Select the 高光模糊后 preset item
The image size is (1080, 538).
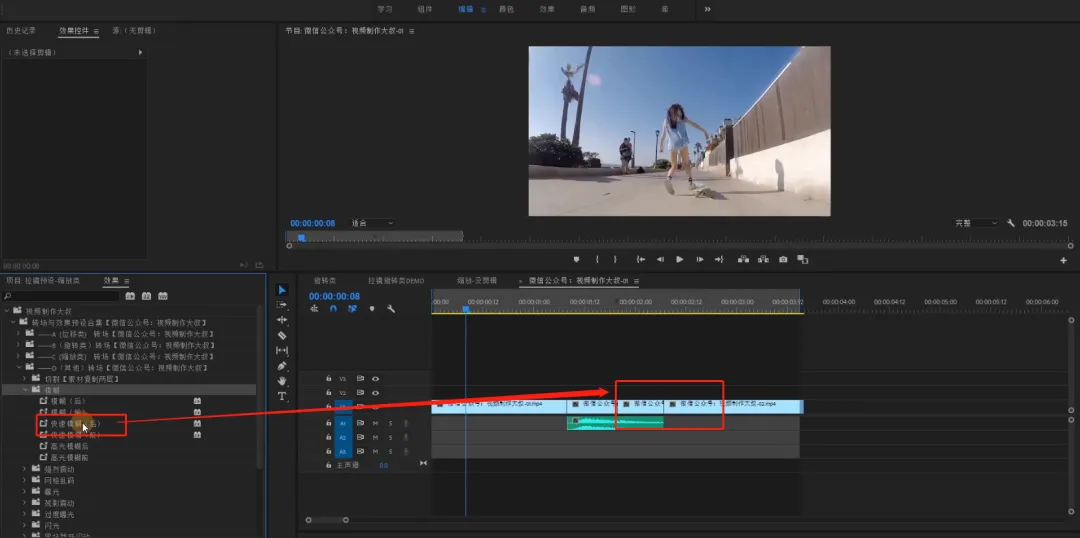click(70, 446)
